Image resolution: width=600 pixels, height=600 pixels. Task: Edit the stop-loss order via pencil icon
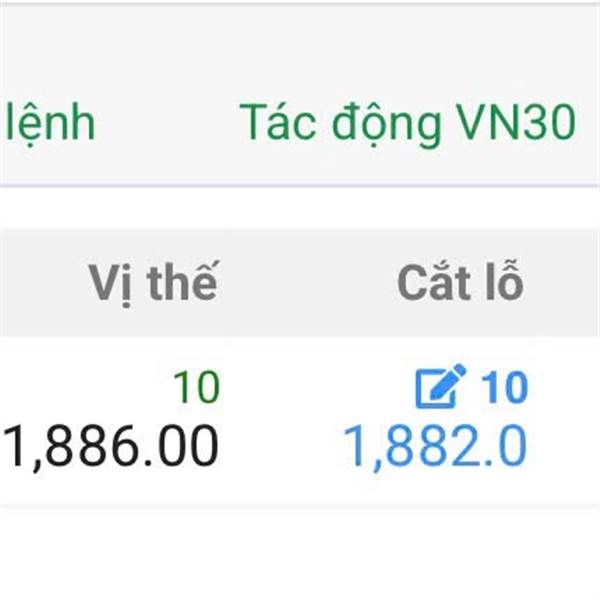coord(440,386)
